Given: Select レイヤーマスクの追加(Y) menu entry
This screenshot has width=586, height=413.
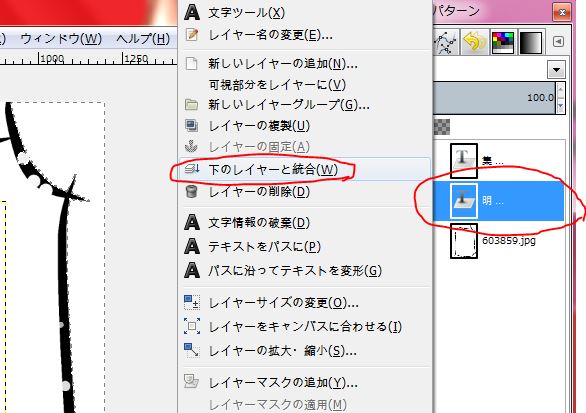Looking at the screenshot, I should point(305,383).
